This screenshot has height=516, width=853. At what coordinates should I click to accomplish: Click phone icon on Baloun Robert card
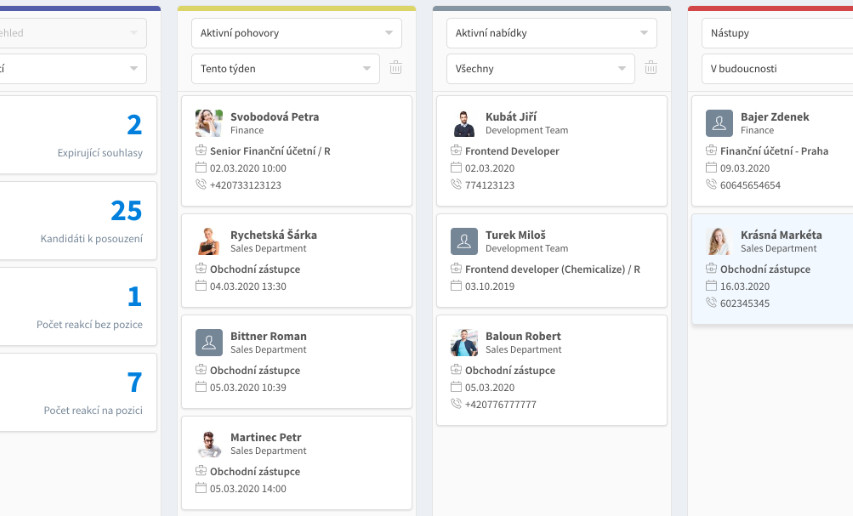click(x=456, y=404)
